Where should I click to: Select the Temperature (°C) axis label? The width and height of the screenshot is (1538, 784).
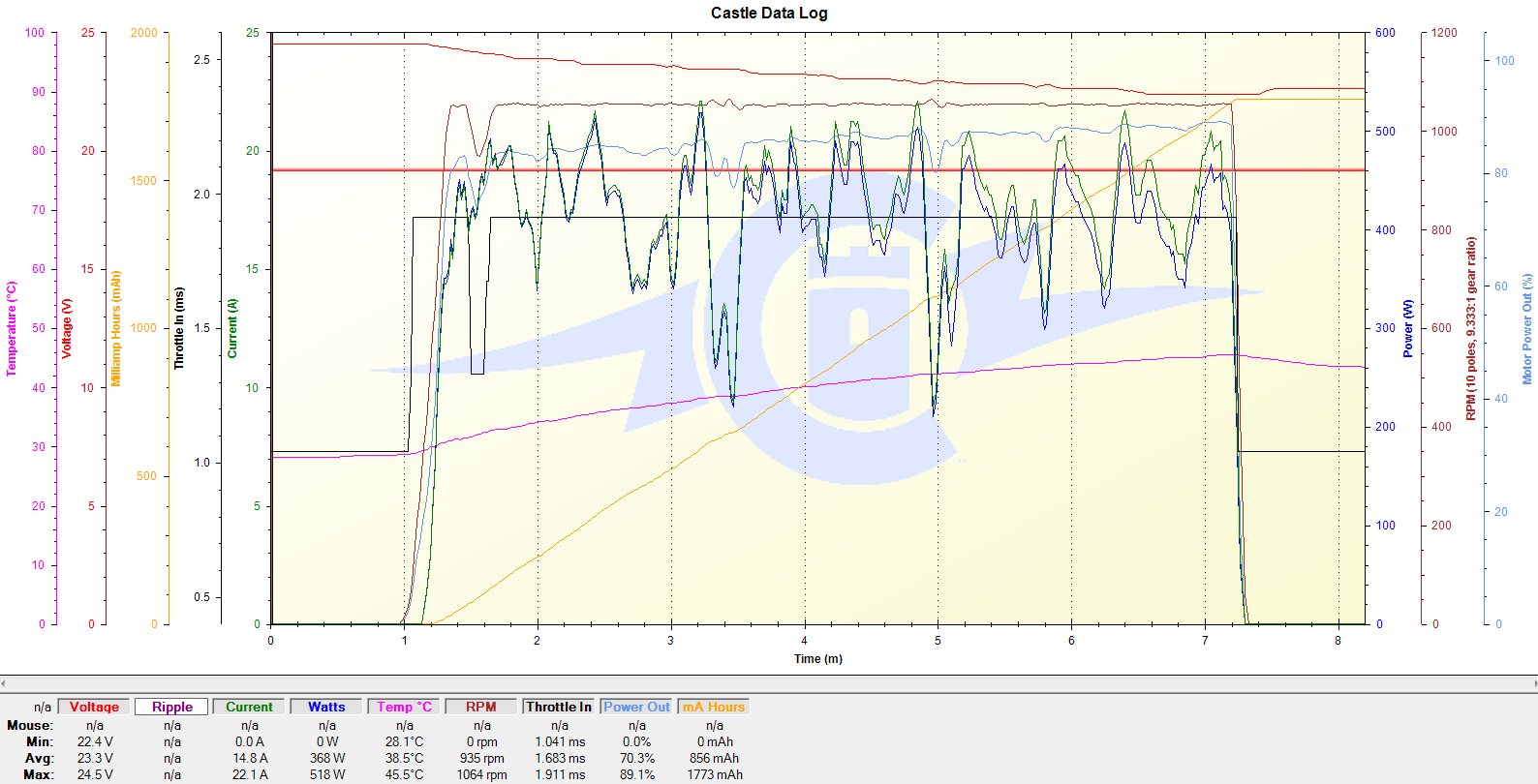point(12,329)
